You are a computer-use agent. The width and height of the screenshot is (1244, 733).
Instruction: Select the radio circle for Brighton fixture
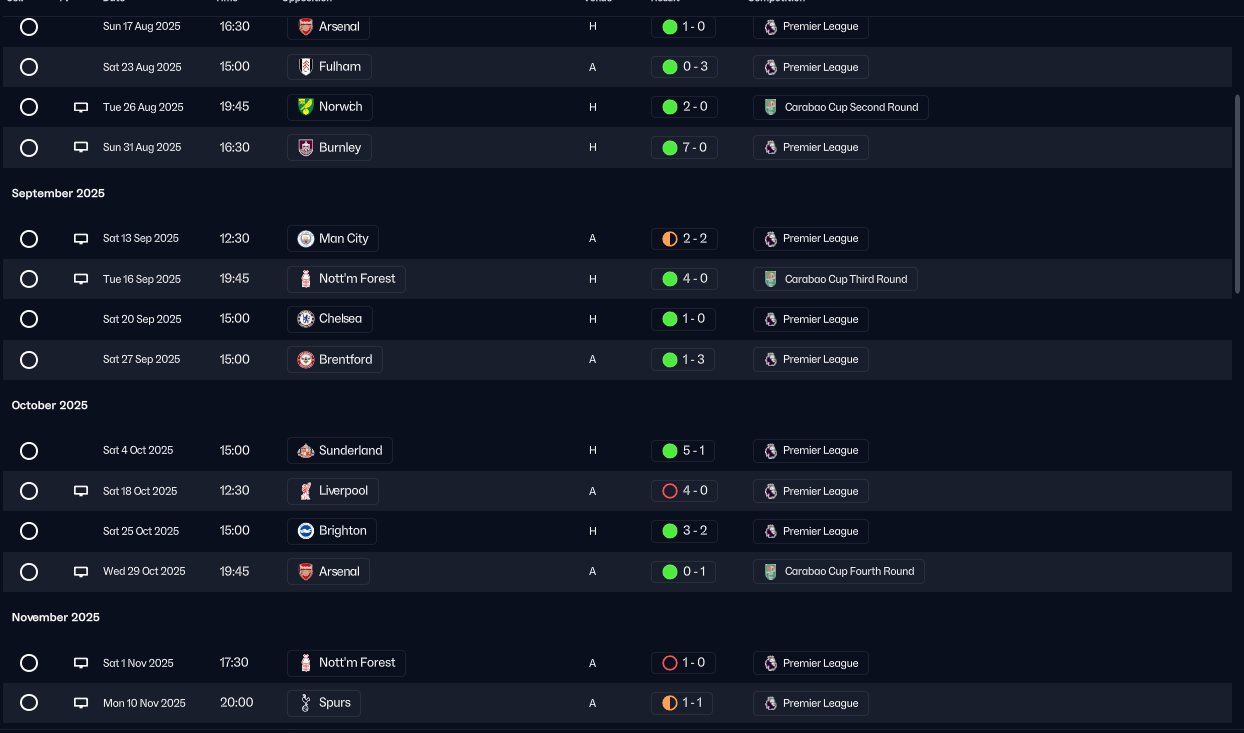pos(29,531)
